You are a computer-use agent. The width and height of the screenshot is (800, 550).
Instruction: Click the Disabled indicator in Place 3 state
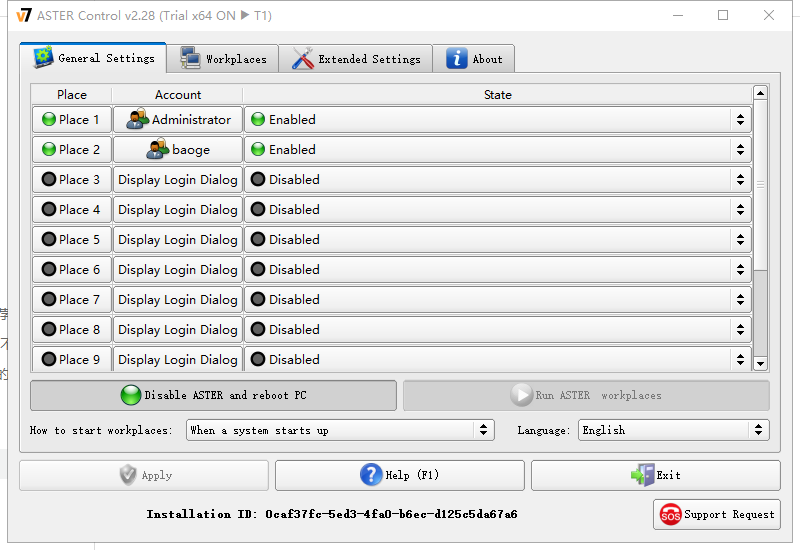(x=258, y=179)
